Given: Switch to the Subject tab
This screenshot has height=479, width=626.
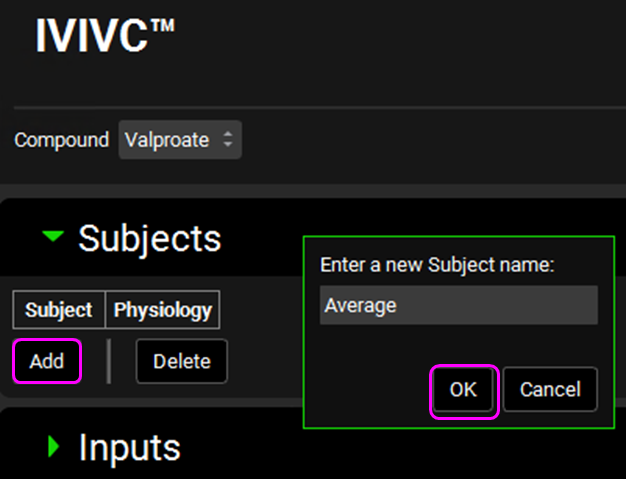Looking at the screenshot, I should [x=58, y=310].
